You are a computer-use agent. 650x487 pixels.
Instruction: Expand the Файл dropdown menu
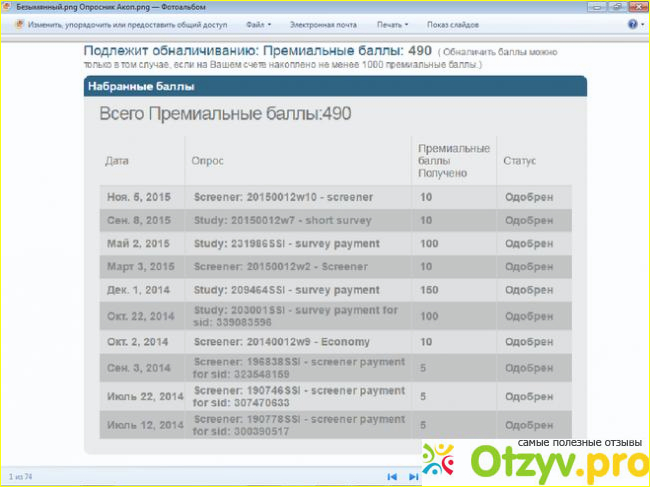[x=258, y=24]
